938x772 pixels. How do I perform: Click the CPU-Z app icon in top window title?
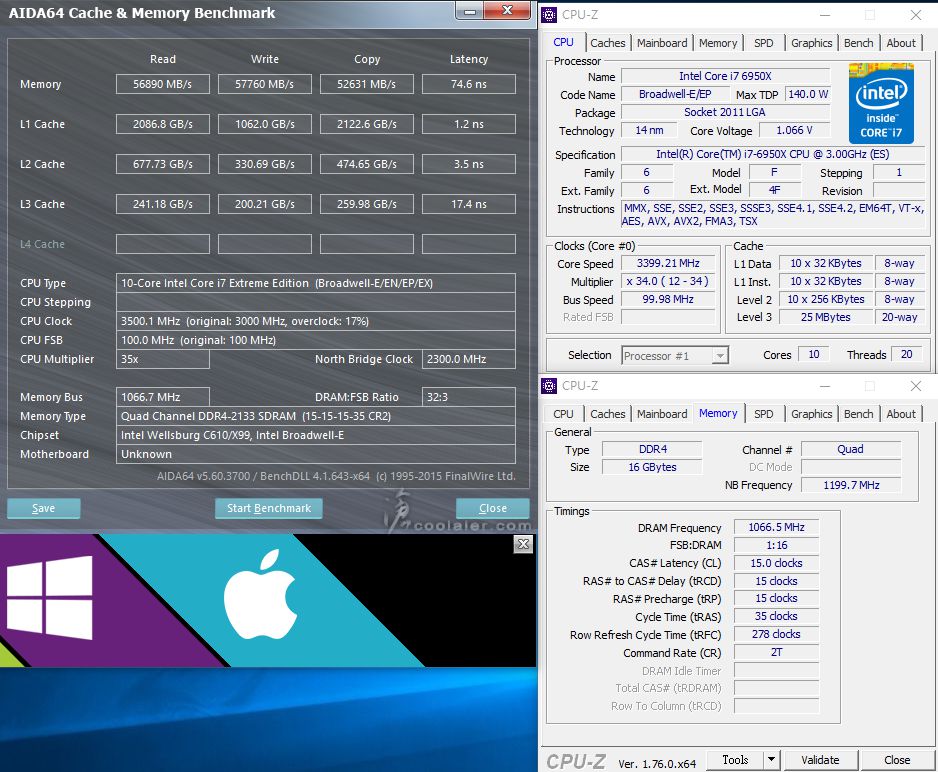549,15
